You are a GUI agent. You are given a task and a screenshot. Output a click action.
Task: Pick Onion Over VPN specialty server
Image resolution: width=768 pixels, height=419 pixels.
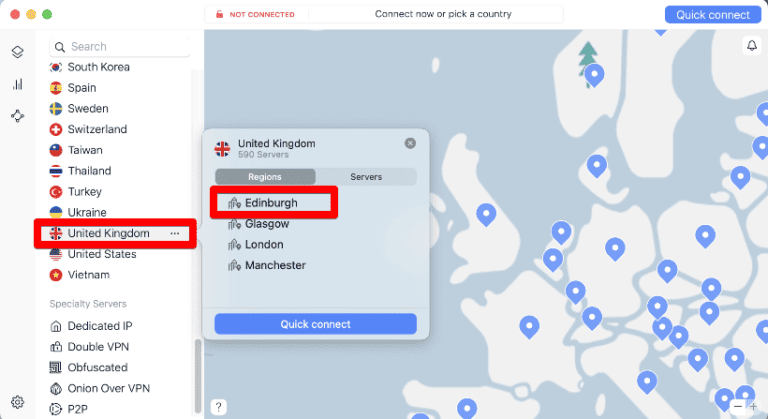tap(108, 388)
